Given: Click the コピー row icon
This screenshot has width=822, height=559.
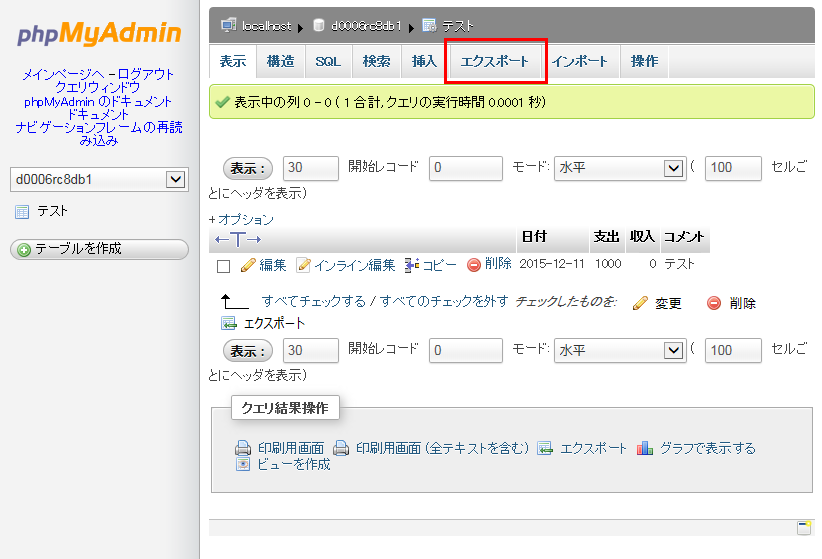Looking at the screenshot, I should (x=412, y=265).
